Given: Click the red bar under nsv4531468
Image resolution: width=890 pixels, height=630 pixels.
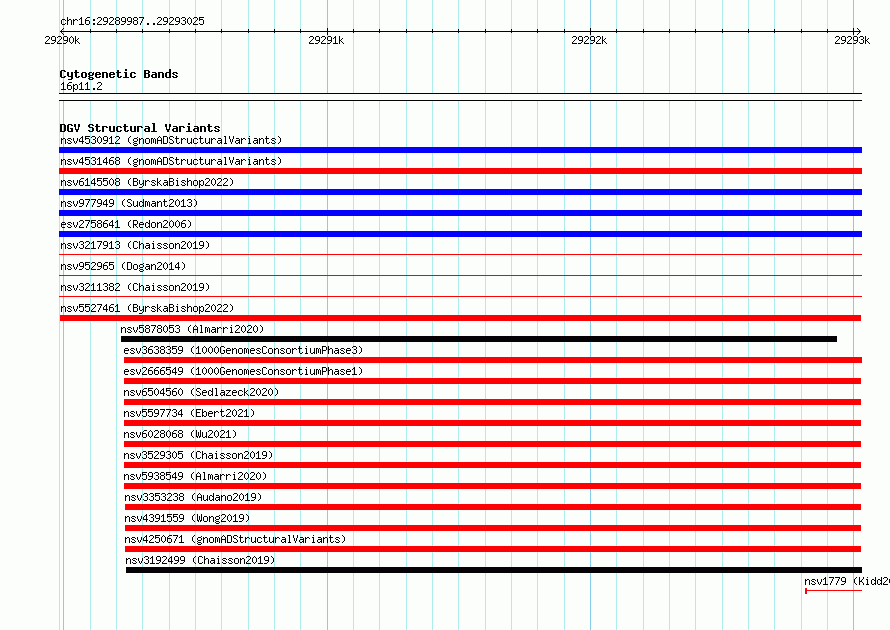Looking at the screenshot, I should point(460,171).
